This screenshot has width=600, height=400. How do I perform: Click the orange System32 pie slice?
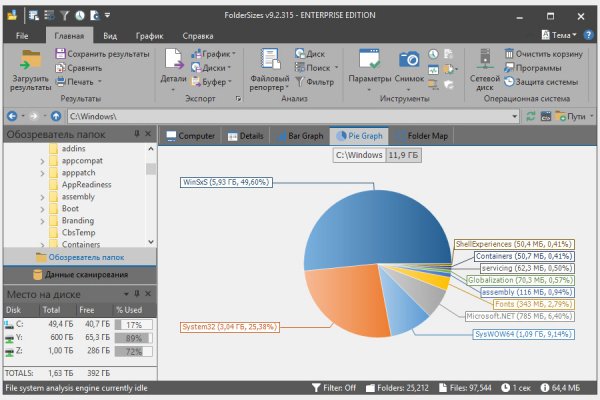pos(348,299)
